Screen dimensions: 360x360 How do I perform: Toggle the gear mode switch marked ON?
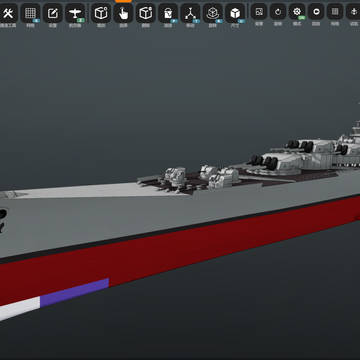pyautogui.click(x=297, y=12)
